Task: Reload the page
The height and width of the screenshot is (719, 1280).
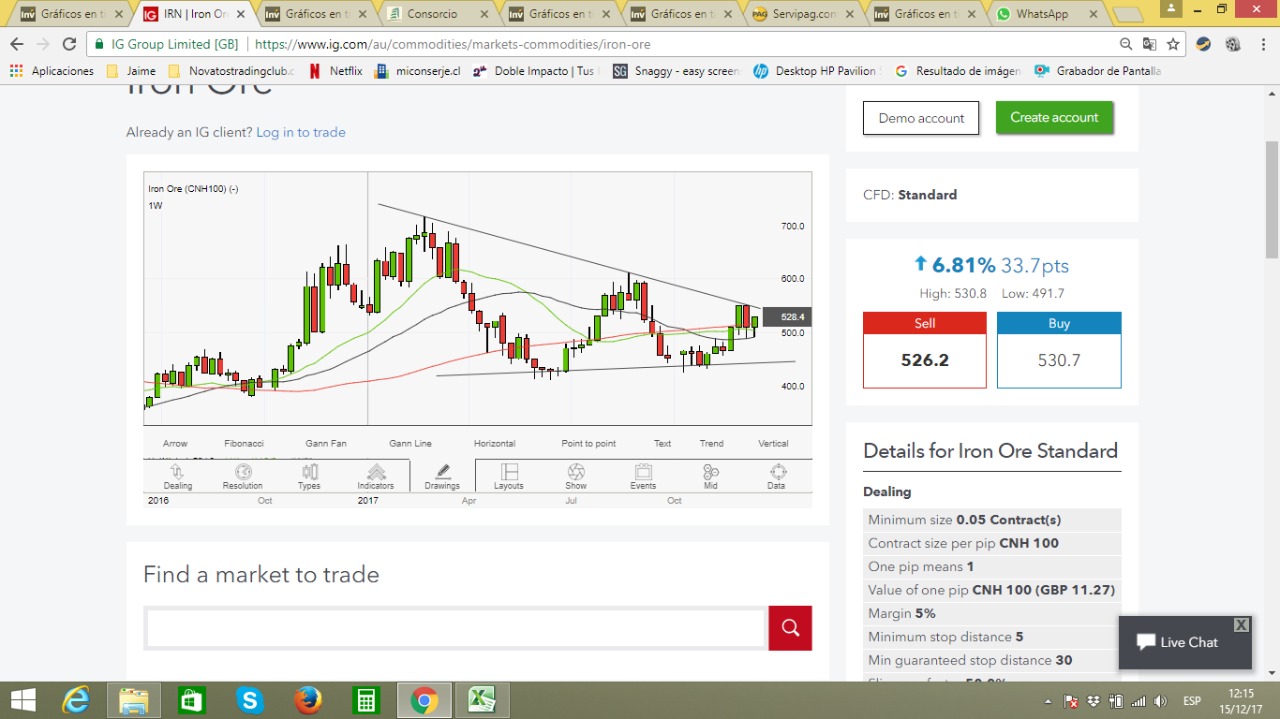Action: pyautogui.click(x=69, y=44)
